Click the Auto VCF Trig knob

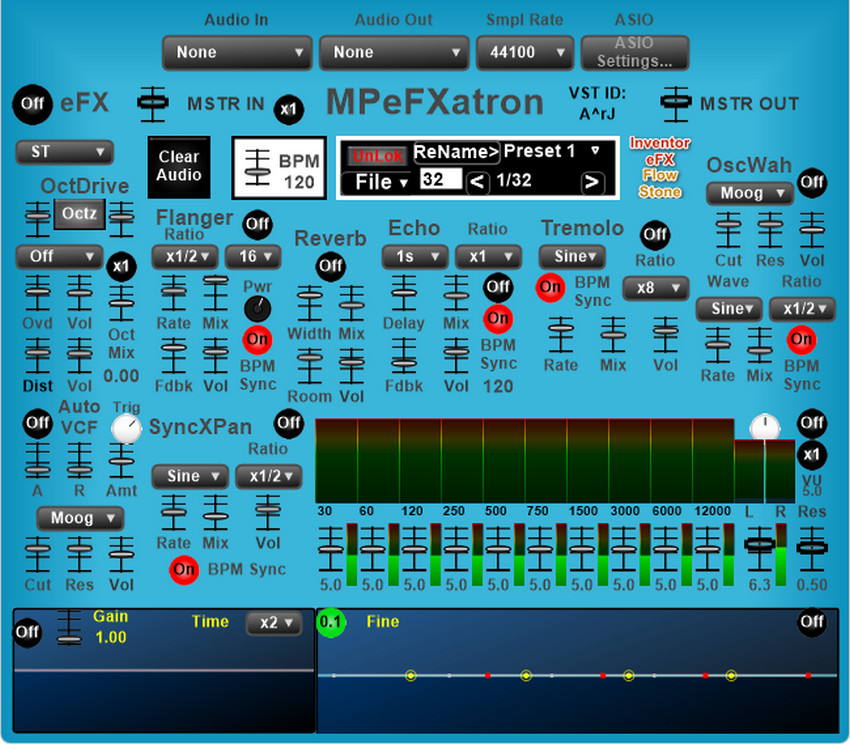coord(126,429)
